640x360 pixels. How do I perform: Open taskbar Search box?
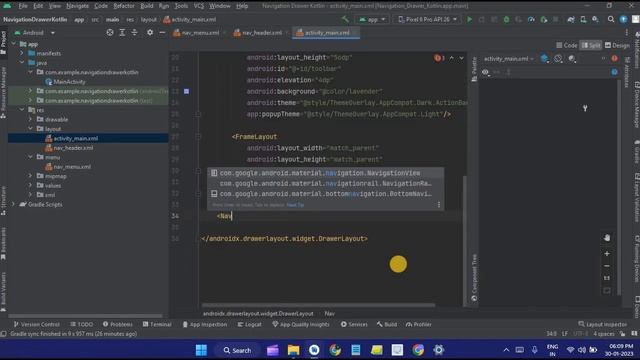pos(237,350)
